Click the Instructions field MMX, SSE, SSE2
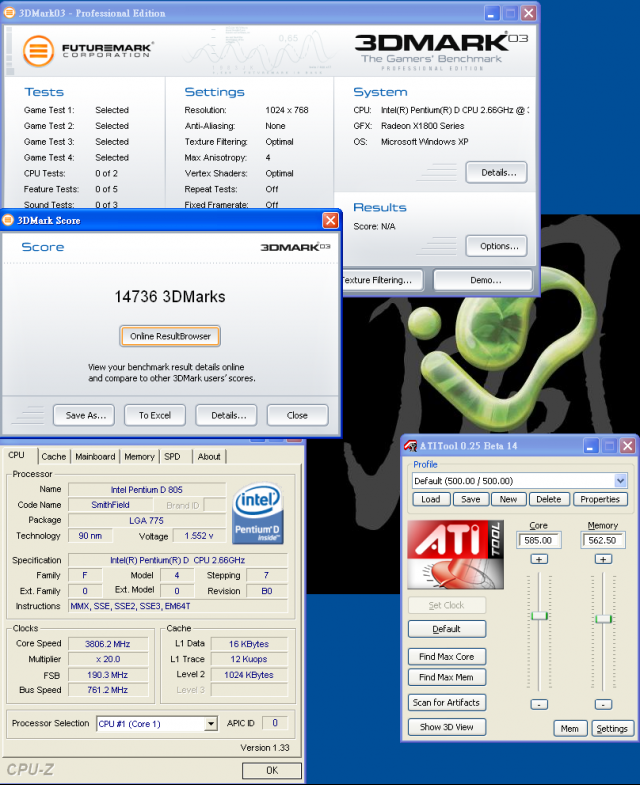The image size is (640, 785). (x=178, y=606)
